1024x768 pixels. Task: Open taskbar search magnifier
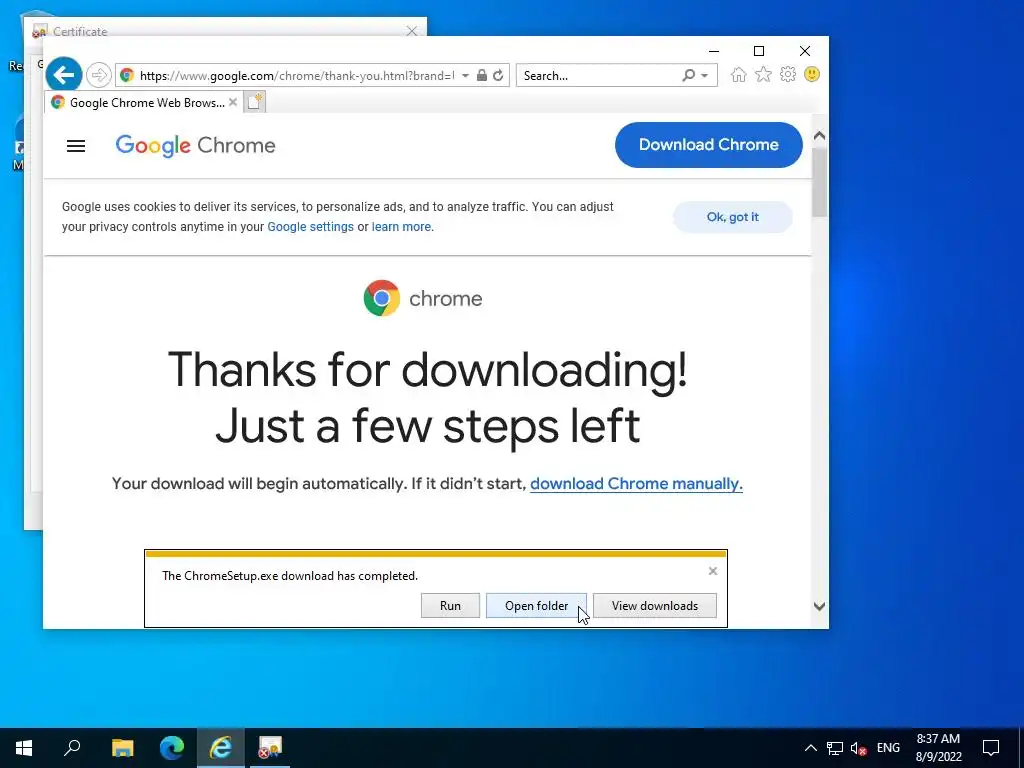72,748
